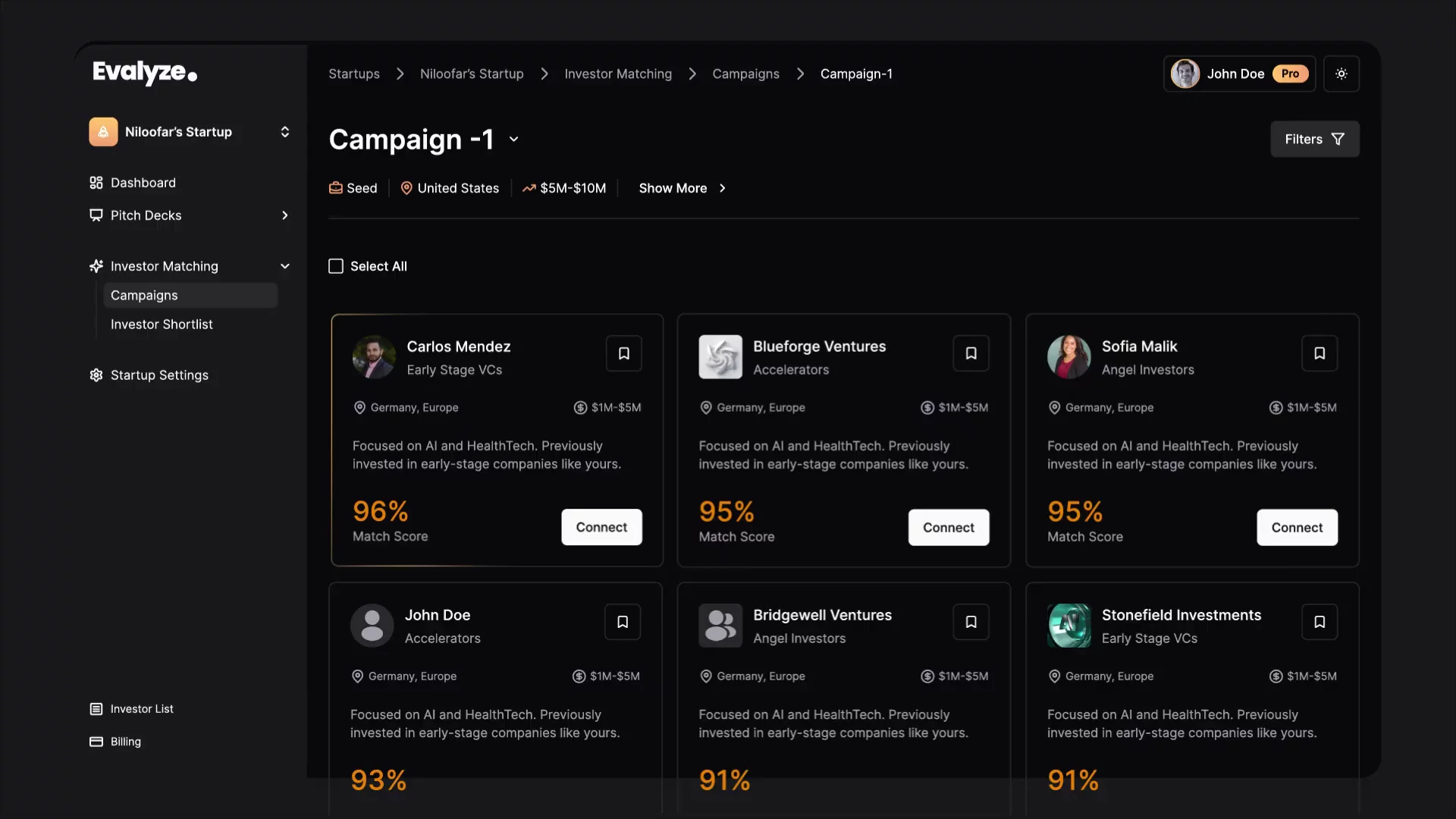1456x819 pixels.
Task: Bookmark Carlos Mendez investor card
Action: (623, 353)
